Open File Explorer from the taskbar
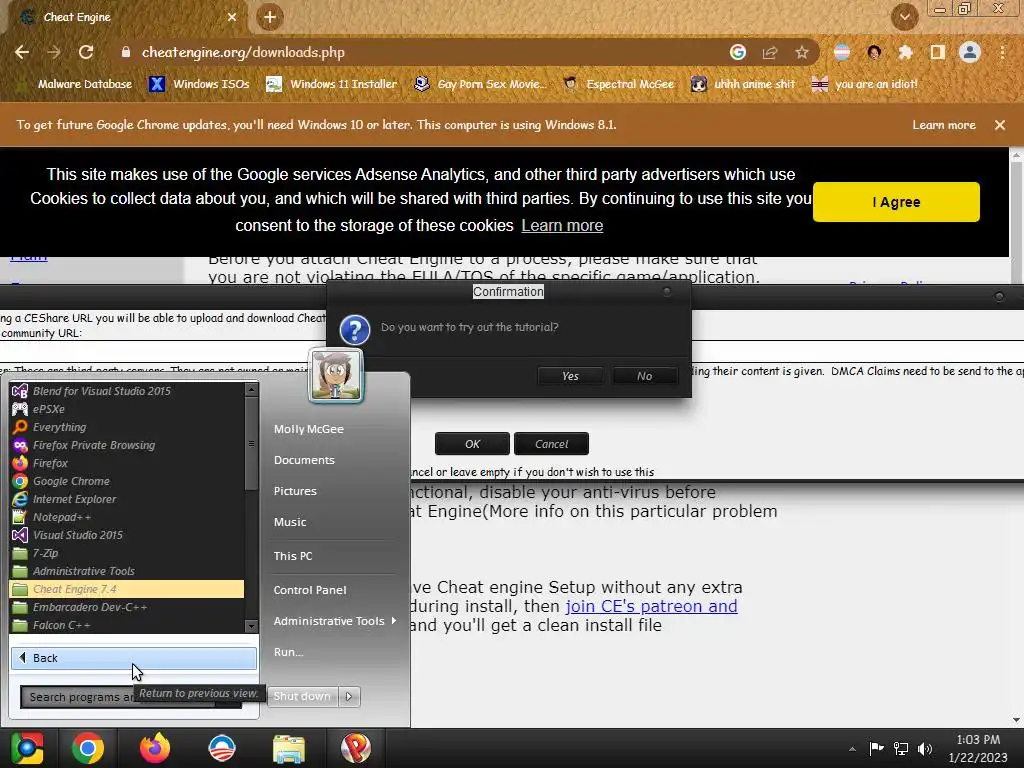The height and width of the screenshot is (768, 1024). click(289, 748)
